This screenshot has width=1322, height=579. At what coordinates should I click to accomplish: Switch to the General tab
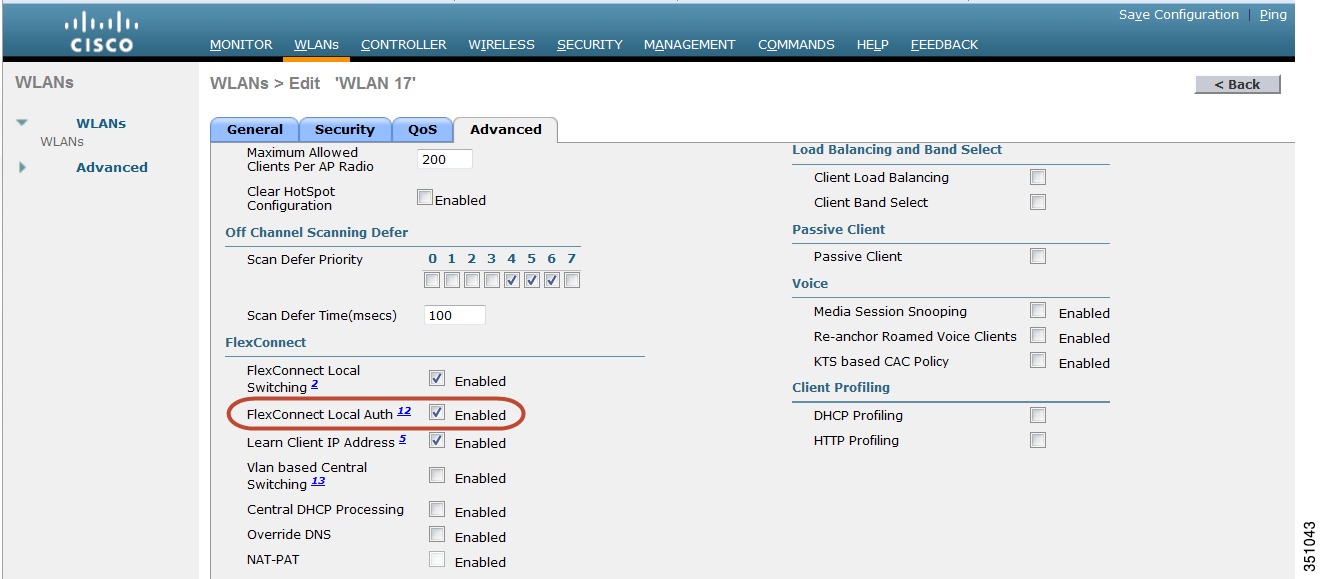(x=255, y=129)
